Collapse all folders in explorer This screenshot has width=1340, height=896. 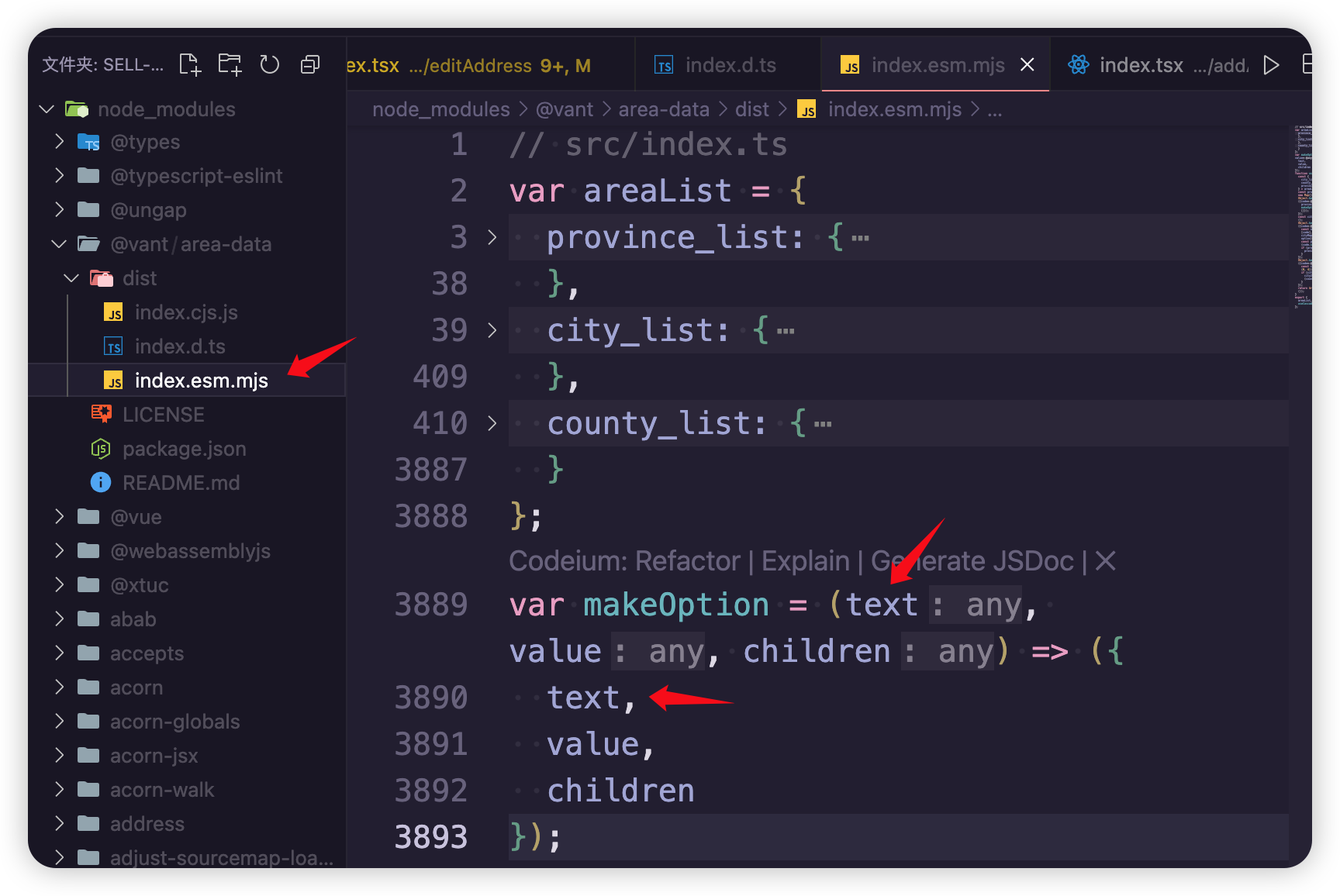(x=310, y=64)
